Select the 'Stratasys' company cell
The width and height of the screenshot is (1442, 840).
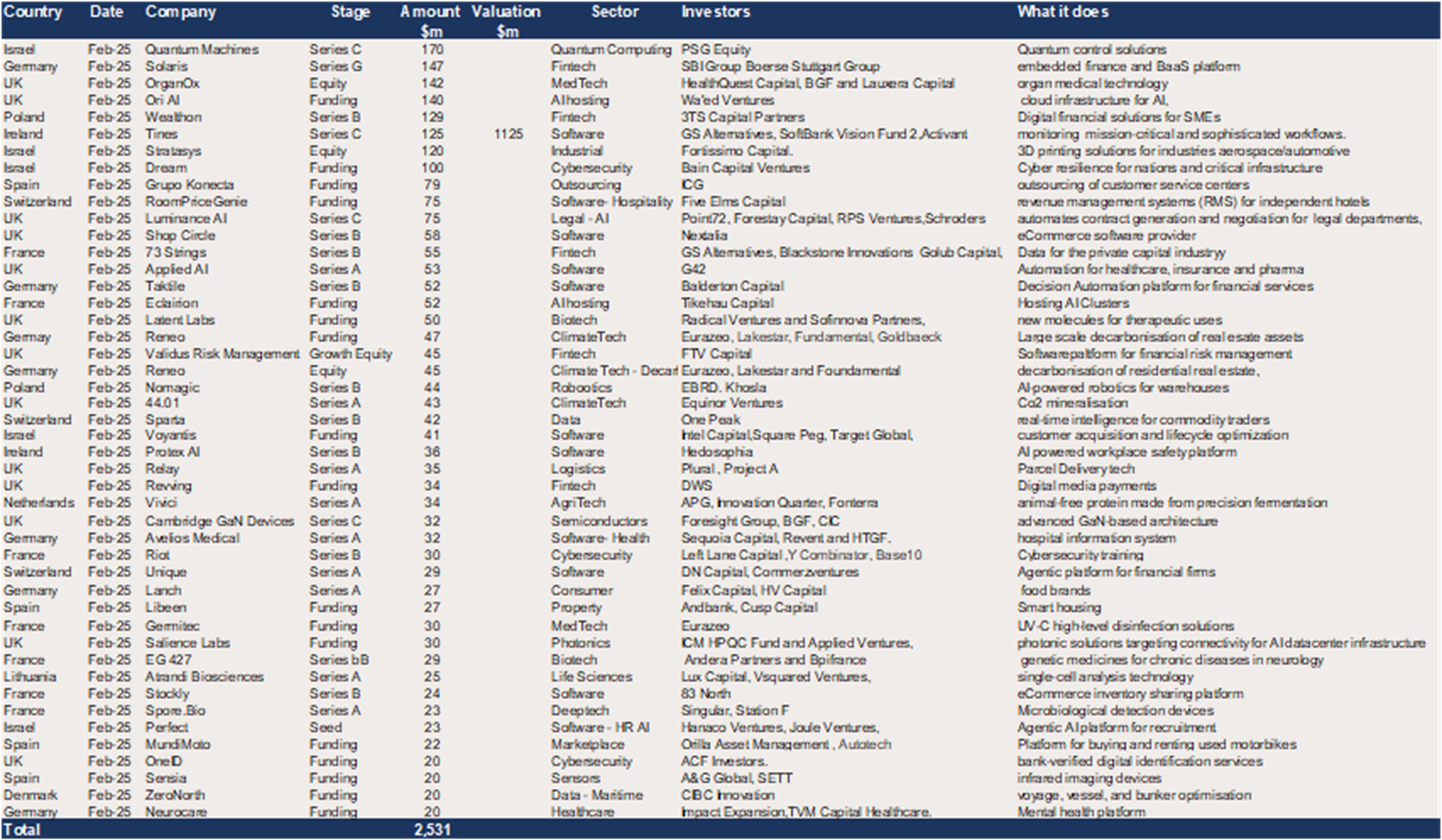click(173, 151)
